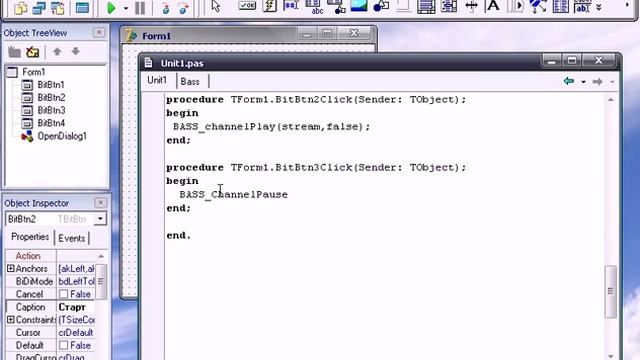Click the Object Inspector scrollbar thumb
Viewport: 640px width, 360px height.
101,282
